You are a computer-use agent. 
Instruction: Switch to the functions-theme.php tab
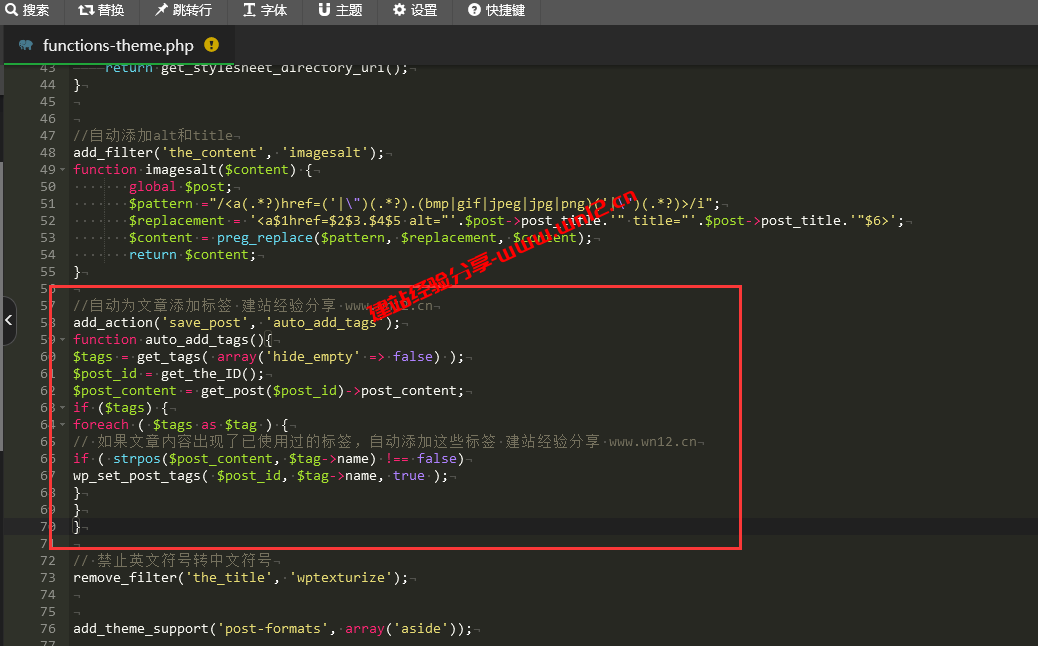click(117, 46)
